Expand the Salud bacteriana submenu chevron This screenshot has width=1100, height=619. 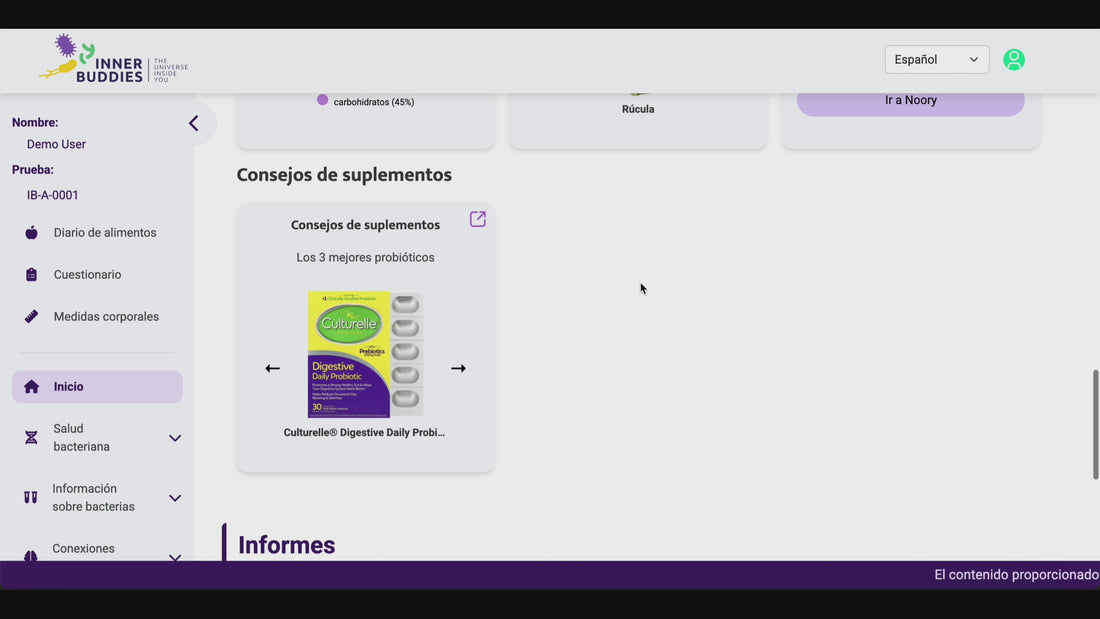pyautogui.click(x=175, y=438)
